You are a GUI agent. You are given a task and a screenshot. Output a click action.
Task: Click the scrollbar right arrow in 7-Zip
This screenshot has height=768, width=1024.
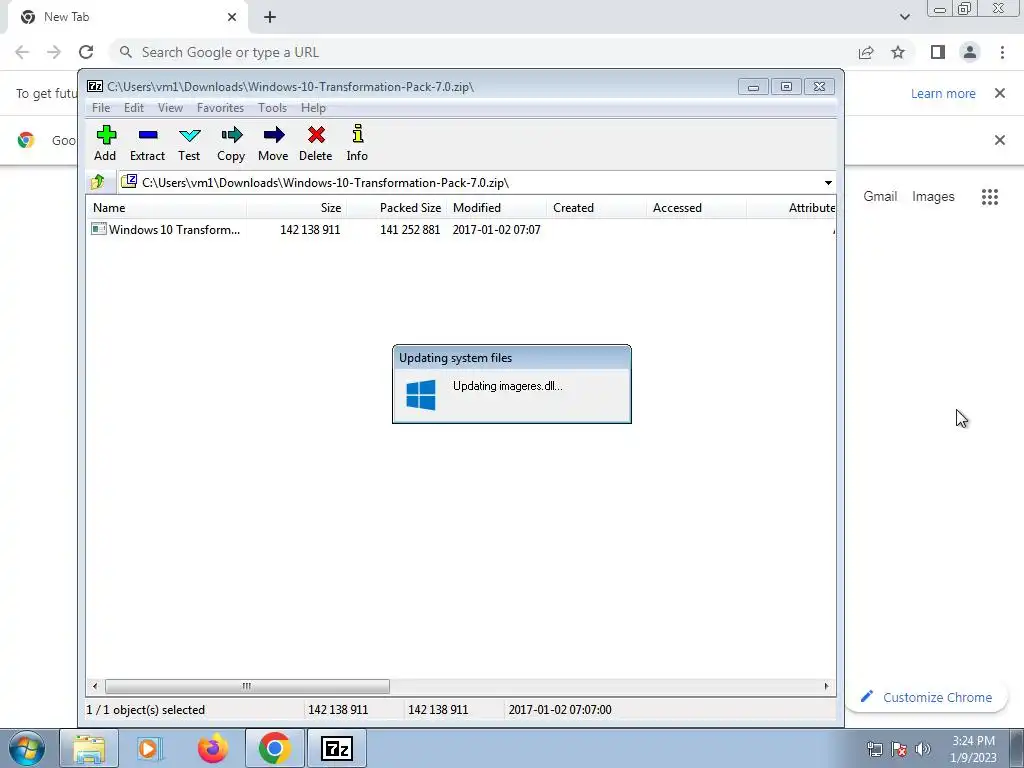[826, 686]
